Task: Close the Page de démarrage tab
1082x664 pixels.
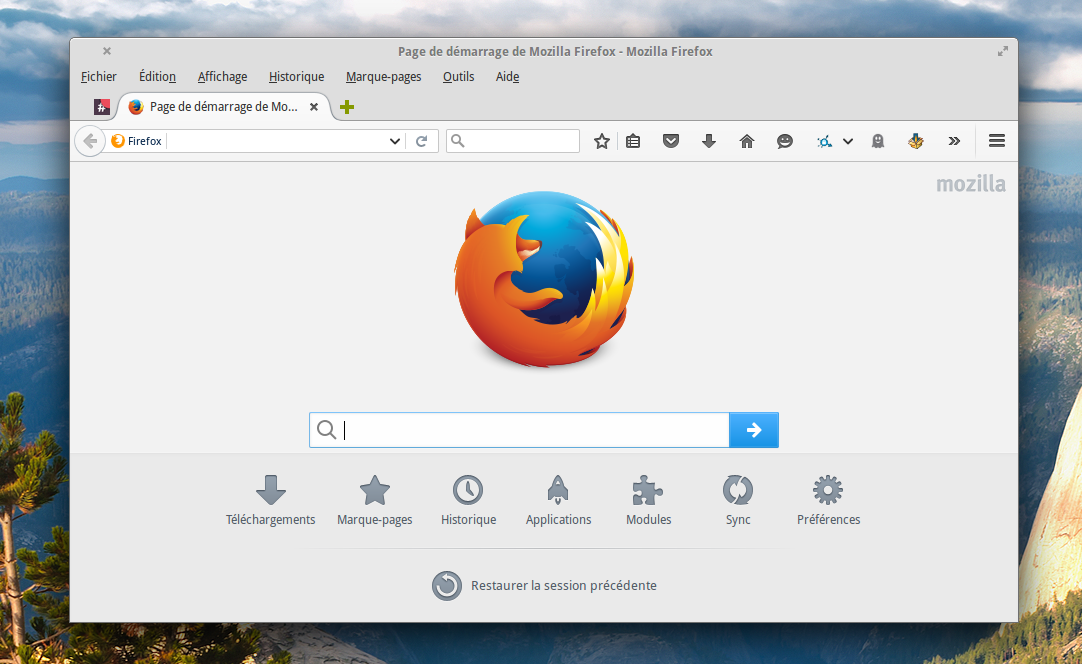Action: [x=314, y=107]
